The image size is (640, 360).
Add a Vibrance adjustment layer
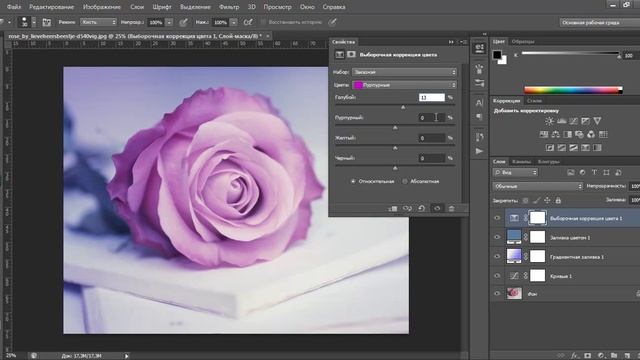coord(597,121)
